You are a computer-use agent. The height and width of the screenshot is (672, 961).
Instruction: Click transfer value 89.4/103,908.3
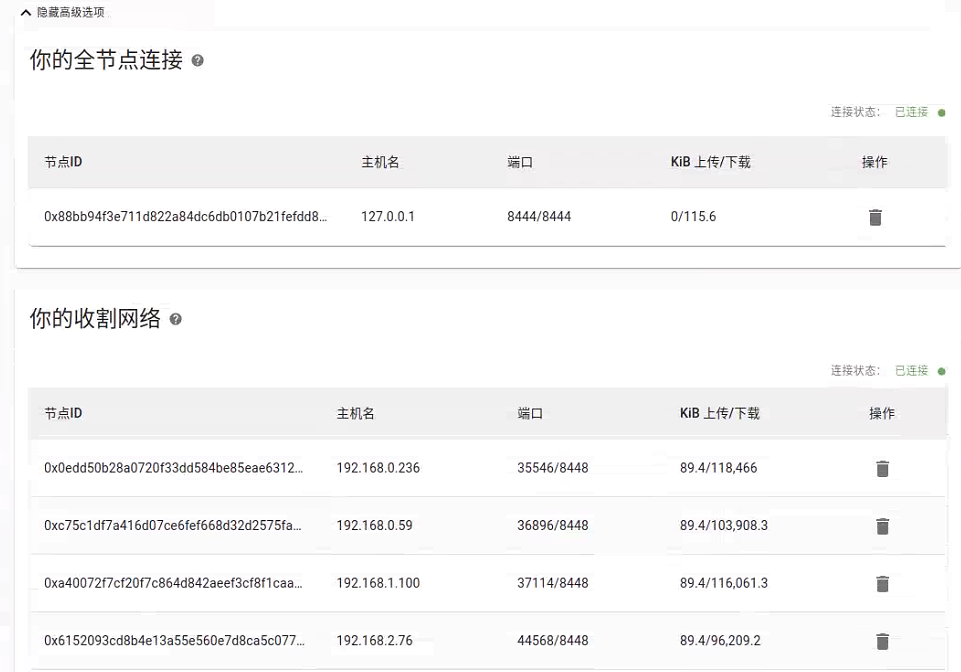point(724,525)
